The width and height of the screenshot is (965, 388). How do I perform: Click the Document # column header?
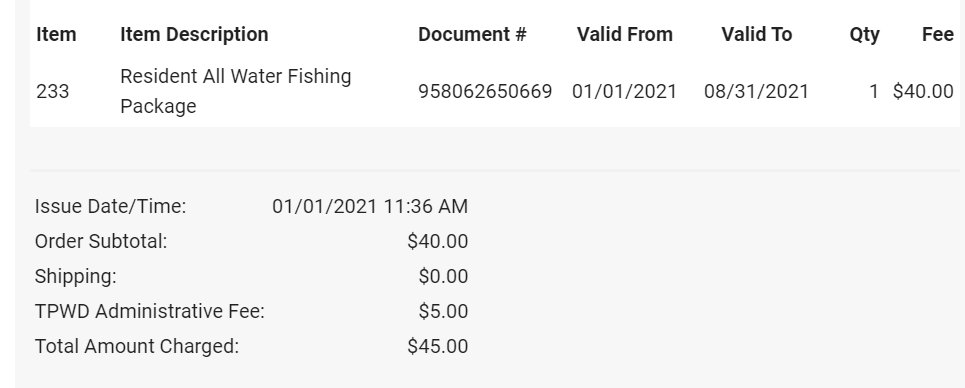point(472,34)
